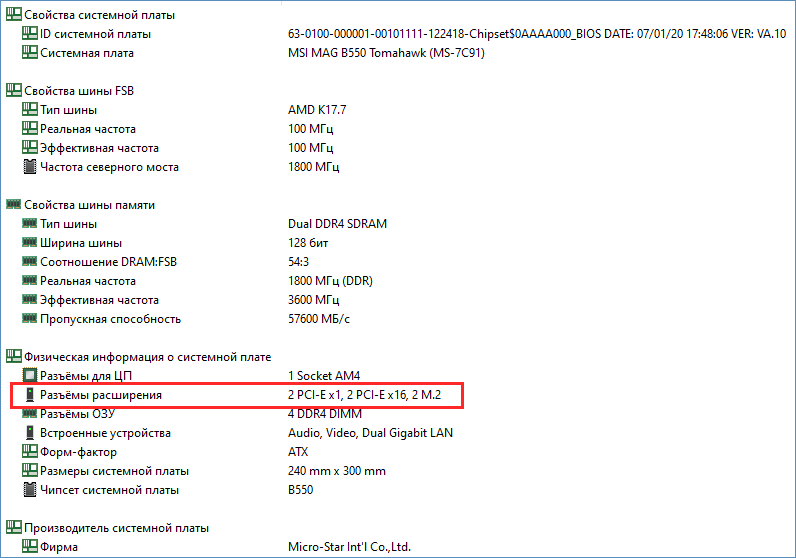Click the "Dual DDR4 SDRAM" value
This screenshot has height=558, width=796.
pyautogui.click(x=337, y=224)
